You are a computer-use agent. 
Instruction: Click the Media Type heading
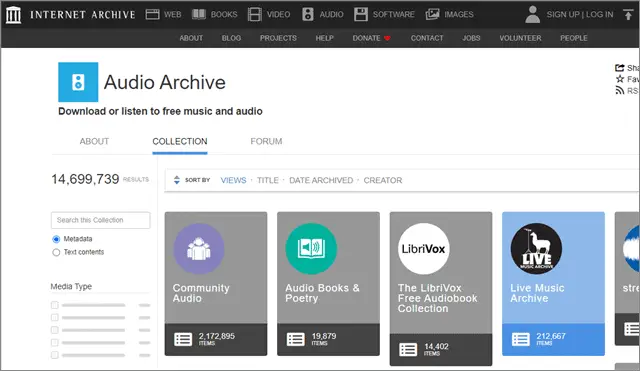tap(71, 287)
